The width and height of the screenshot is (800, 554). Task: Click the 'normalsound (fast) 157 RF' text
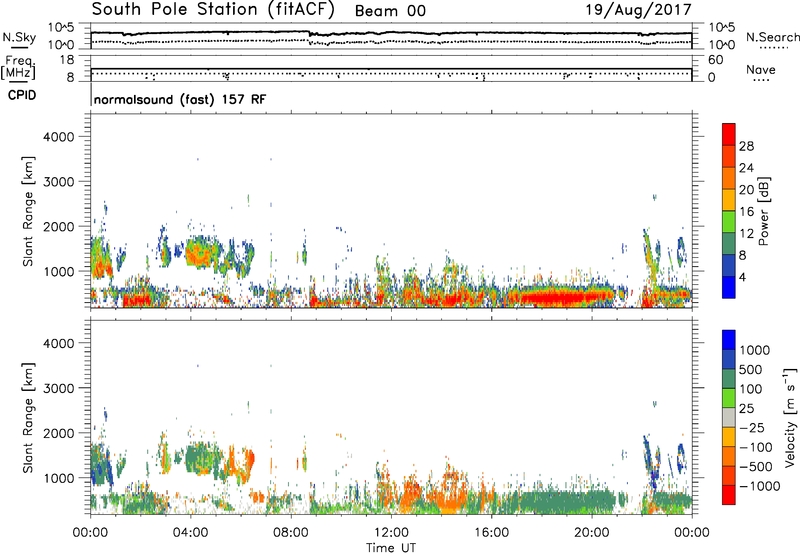pos(180,99)
